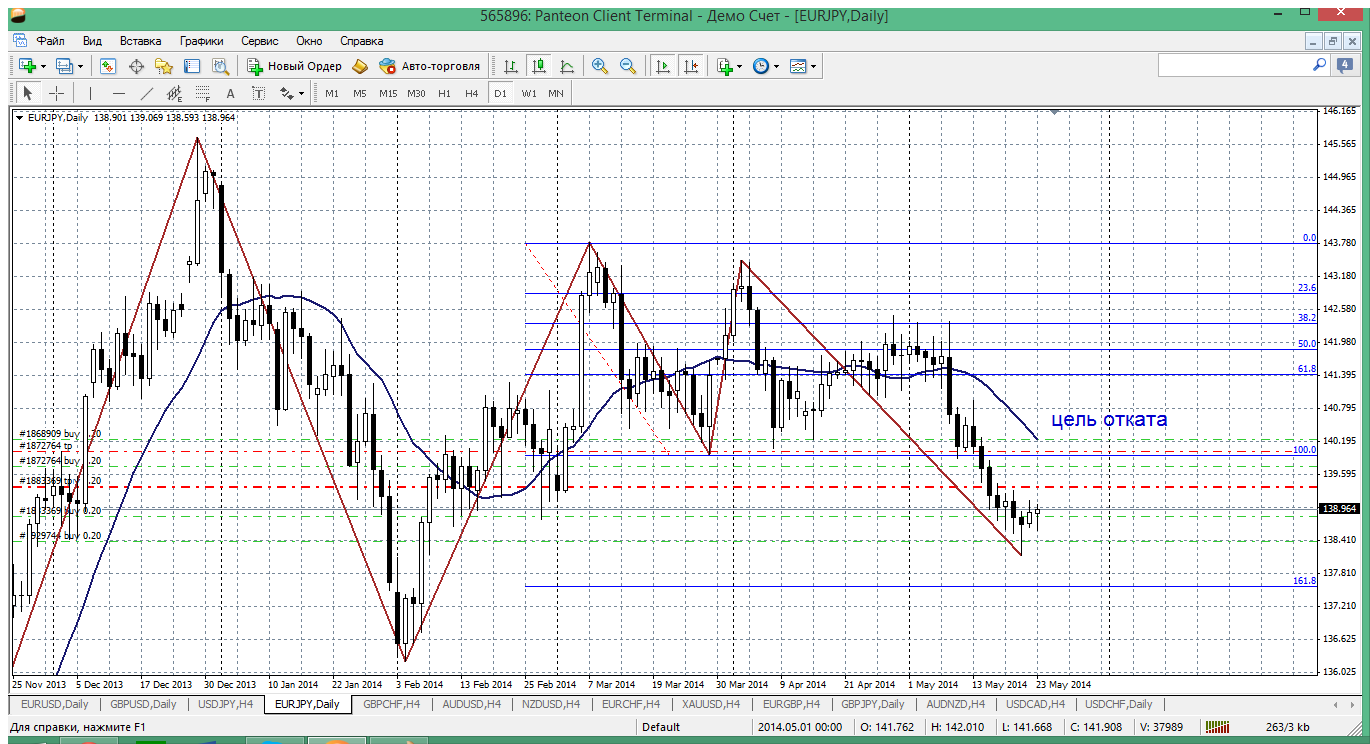Image resolution: width=1370 pixels, height=744 pixels.
Task: Switch chart to bar chart mode
Action: point(511,66)
